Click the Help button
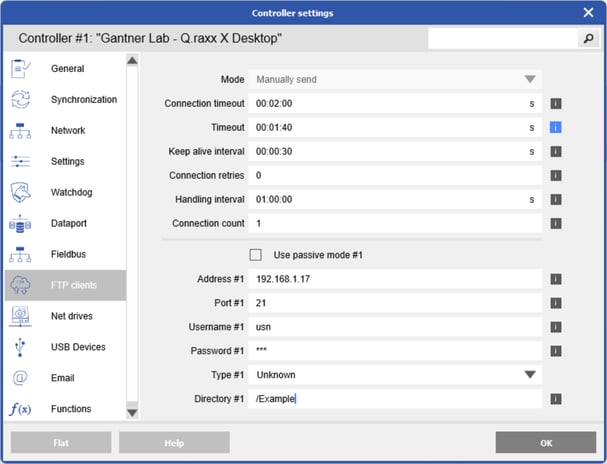607x464 pixels. click(174, 443)
